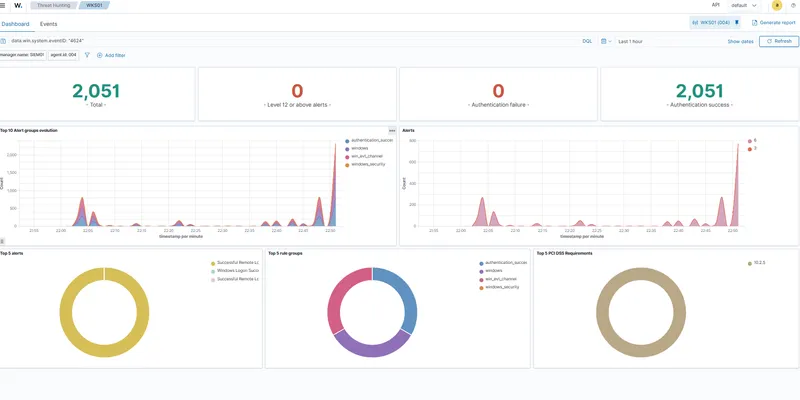Click the manager.name SIEM01 filter pill
This screenshot has height=400, width=800.
pyautogui.click(x=23, y=55)
